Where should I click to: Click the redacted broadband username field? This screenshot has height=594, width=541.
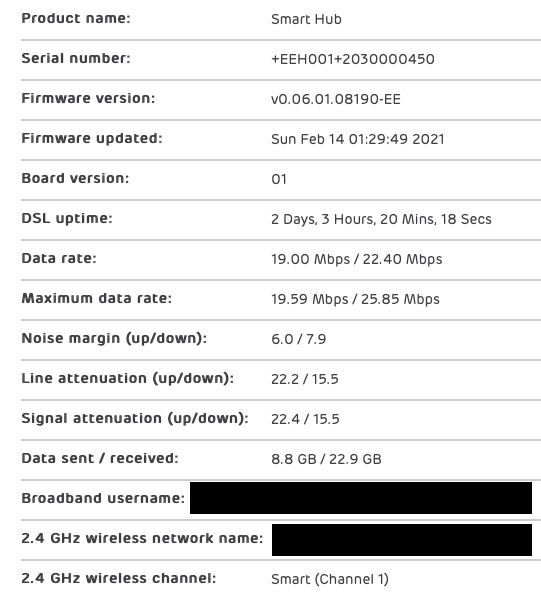[x=361, y=498]
